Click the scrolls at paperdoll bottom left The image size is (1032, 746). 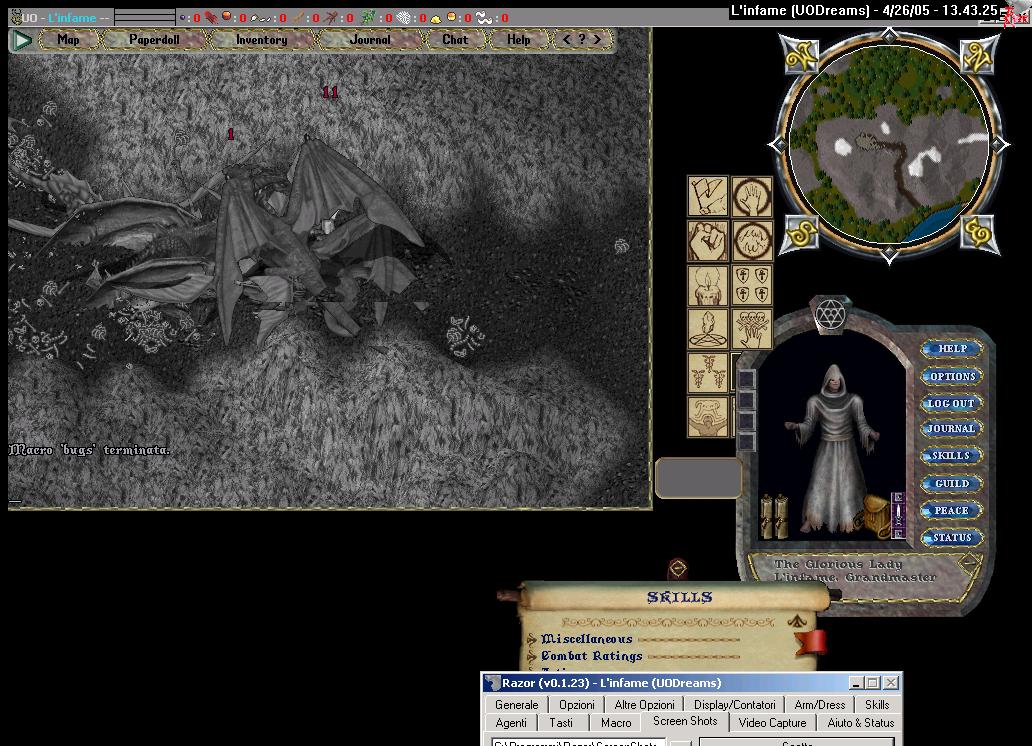tap(774, 516)
